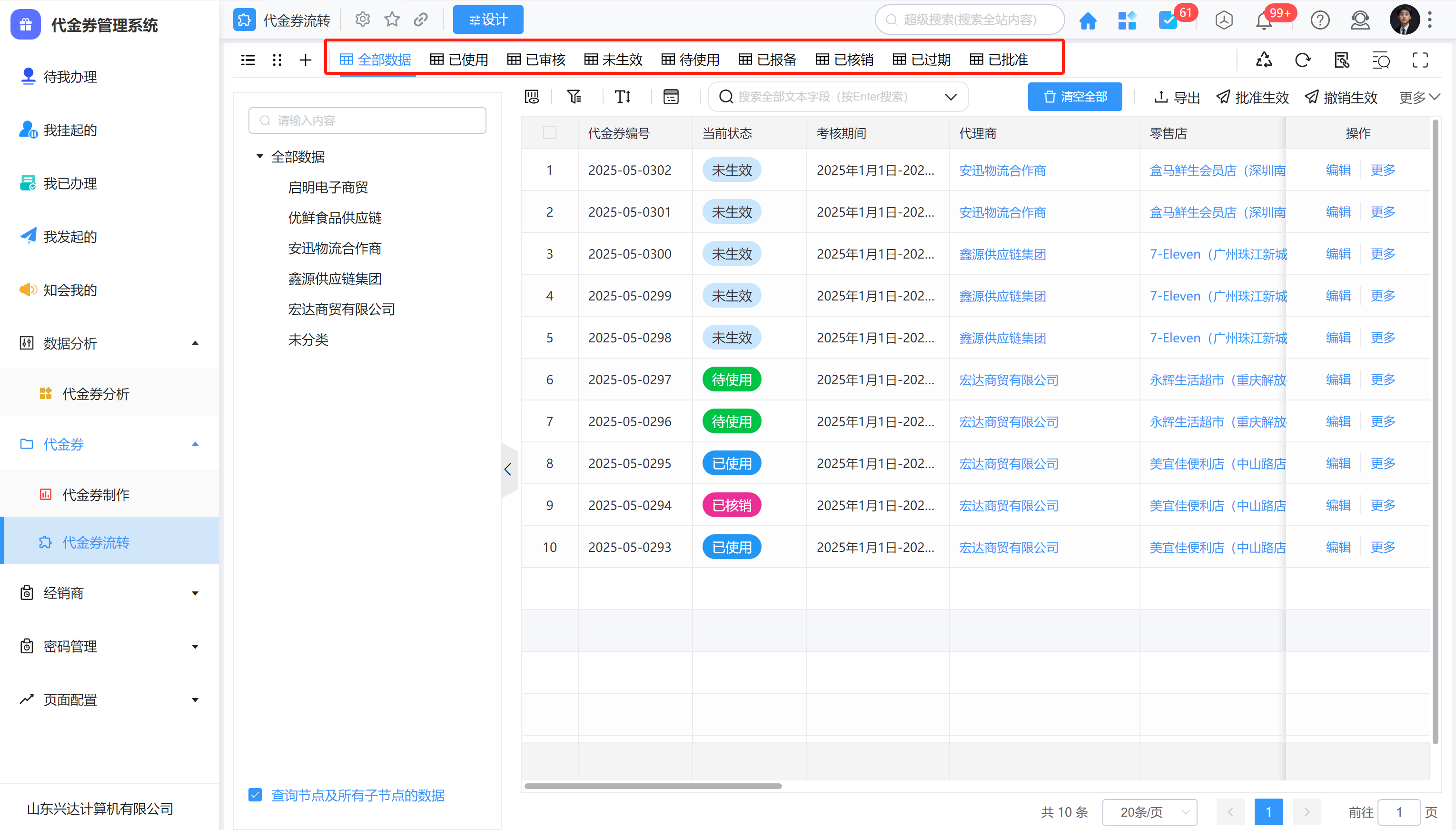
Task: Add a new view with the plus icon
Action: click(305, 60)
